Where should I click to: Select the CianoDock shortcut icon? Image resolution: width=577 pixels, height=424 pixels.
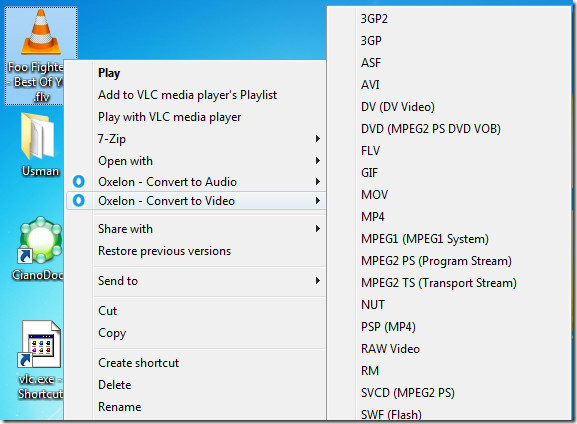39,240
